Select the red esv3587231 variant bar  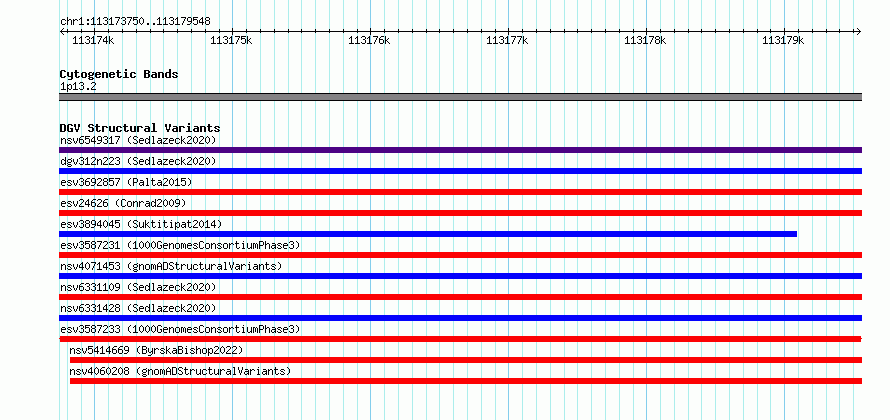tap(460, 255)
